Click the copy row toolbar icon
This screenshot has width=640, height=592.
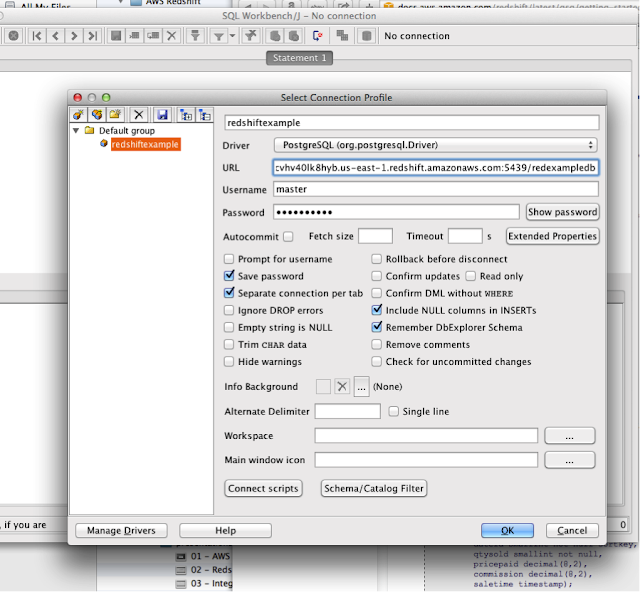pyautogui.click(x=153, y=36)
